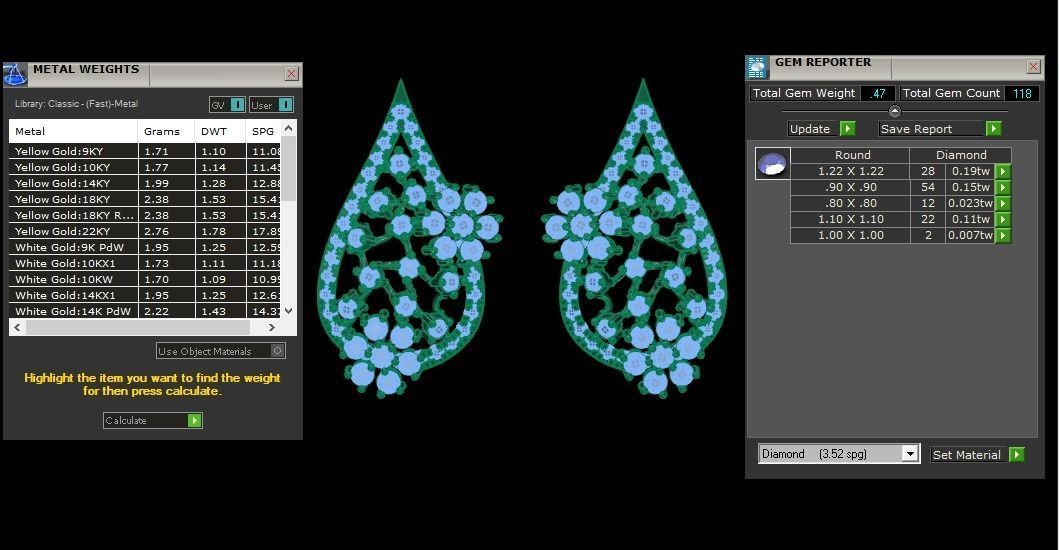1059x550 pixels.
Task: Close the Metal Weights panel
Action: click(291, 74)
